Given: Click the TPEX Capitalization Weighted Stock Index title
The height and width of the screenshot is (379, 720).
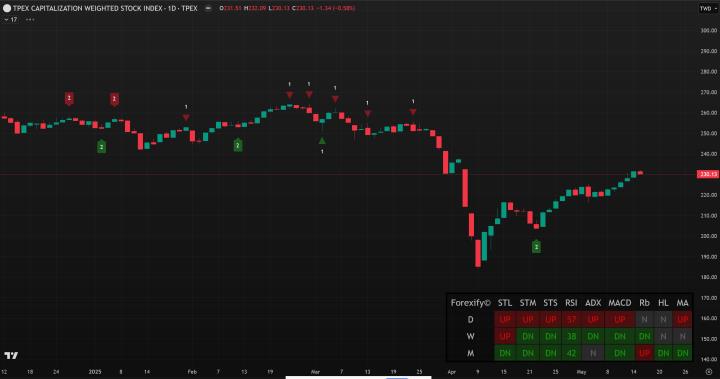Looking at the screenshot, I should (x=87, y=8).
